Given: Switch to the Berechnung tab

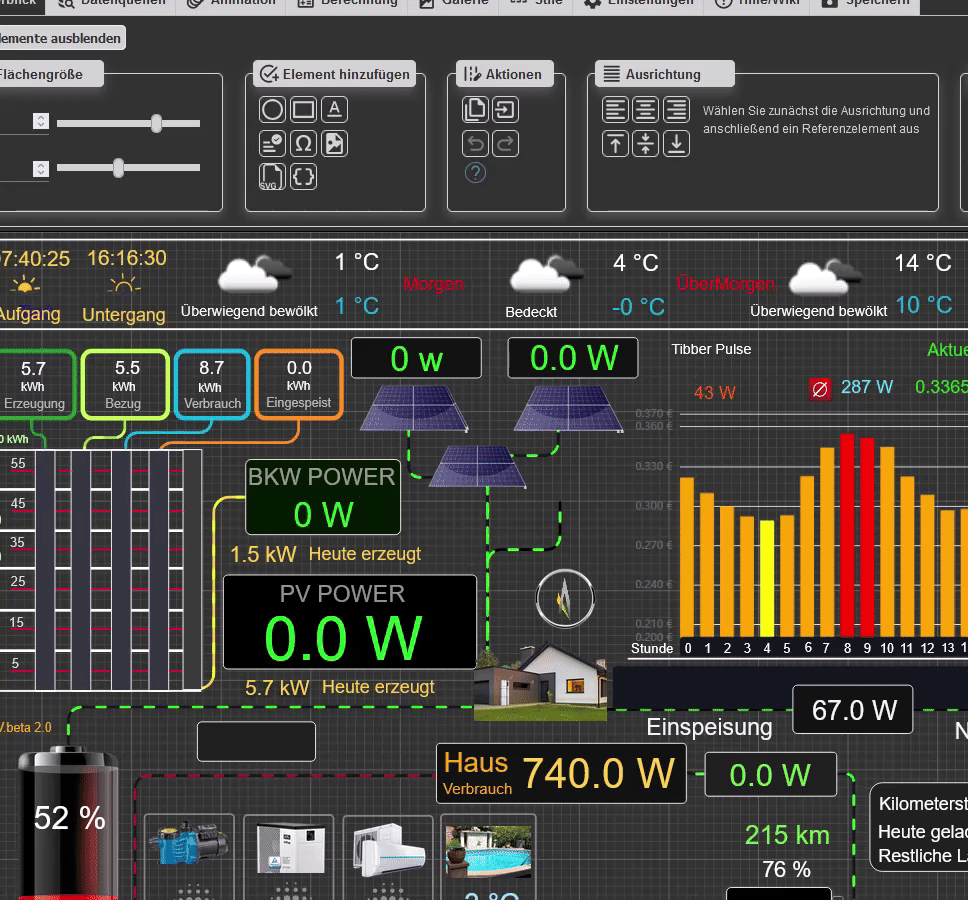Looking at the screenshot, I should click(349, 3).
